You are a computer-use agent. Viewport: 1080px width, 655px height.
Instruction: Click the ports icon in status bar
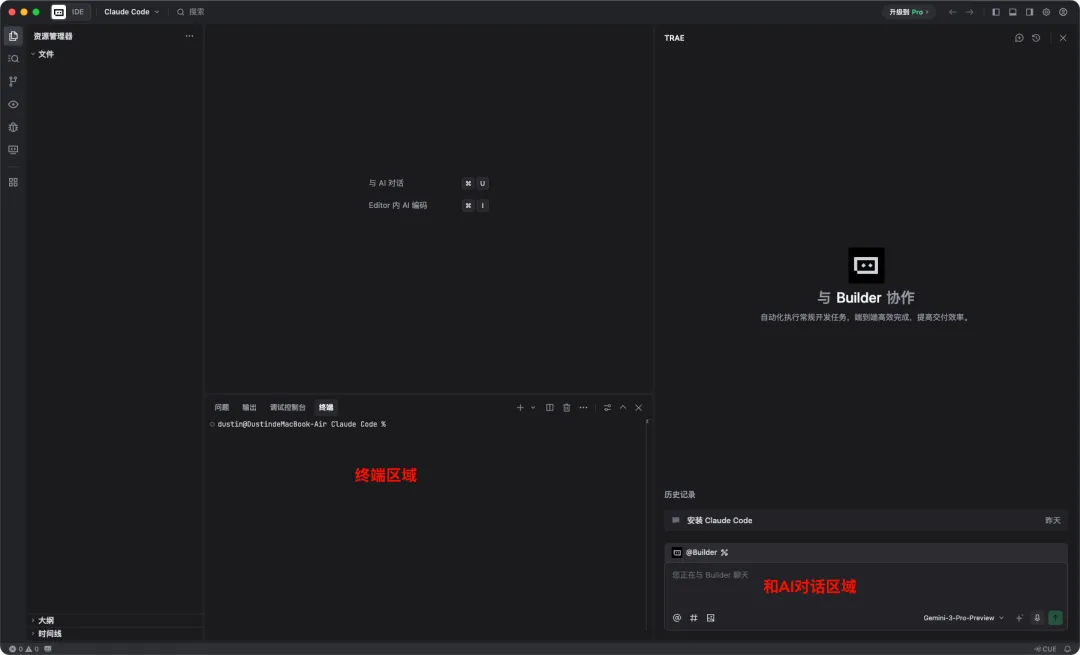click(x=48, y=649)
